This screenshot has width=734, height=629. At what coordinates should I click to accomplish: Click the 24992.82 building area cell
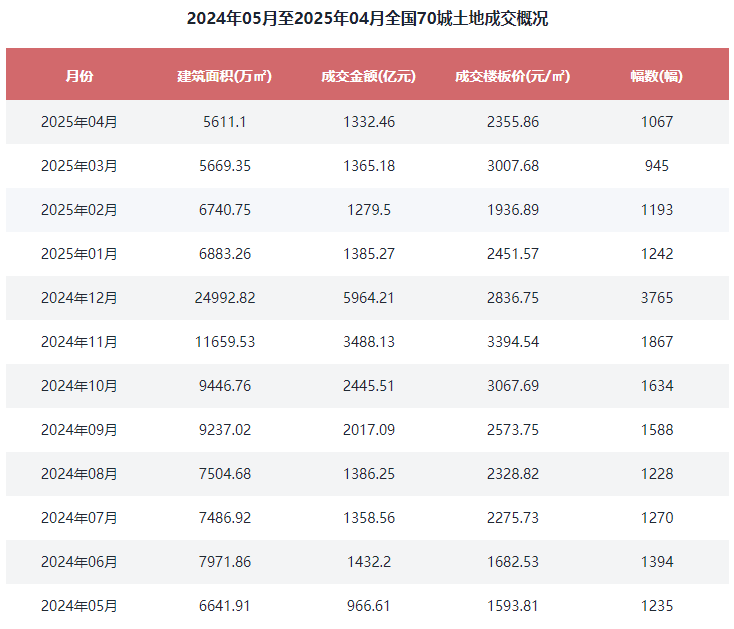coord(225,298)
